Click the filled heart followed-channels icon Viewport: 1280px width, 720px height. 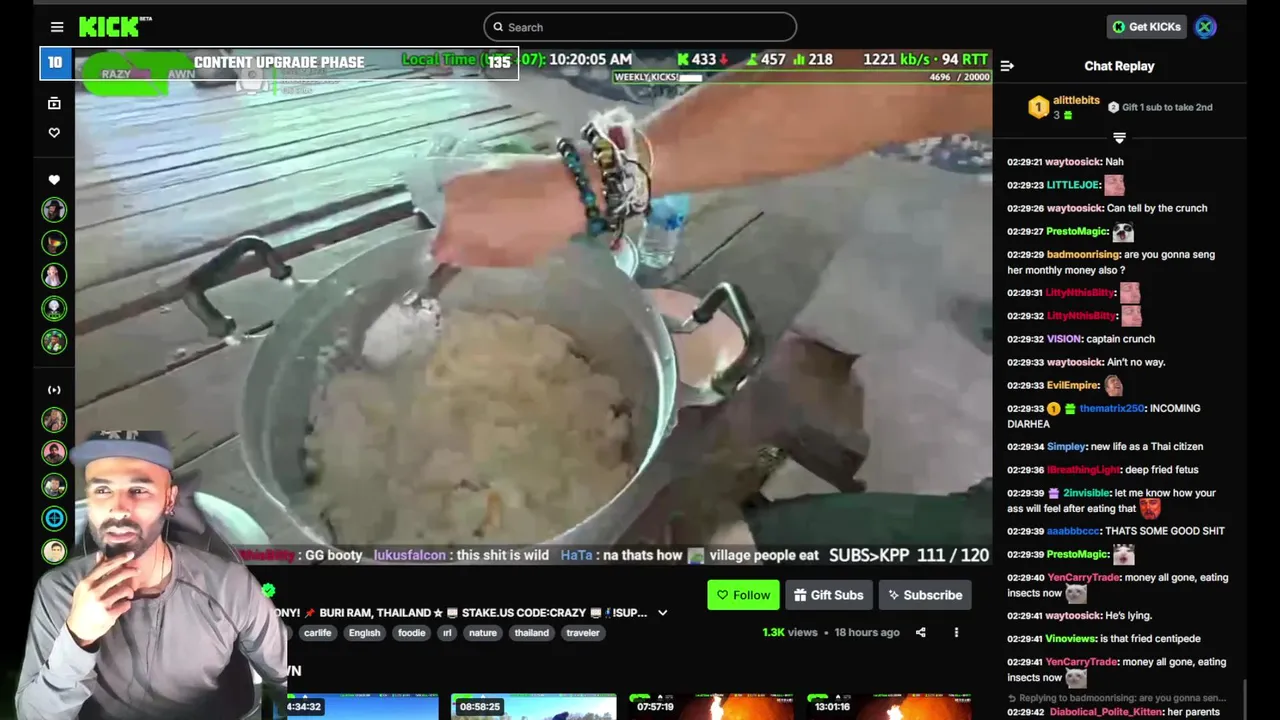pyautogui.click(x=54, y=180)
